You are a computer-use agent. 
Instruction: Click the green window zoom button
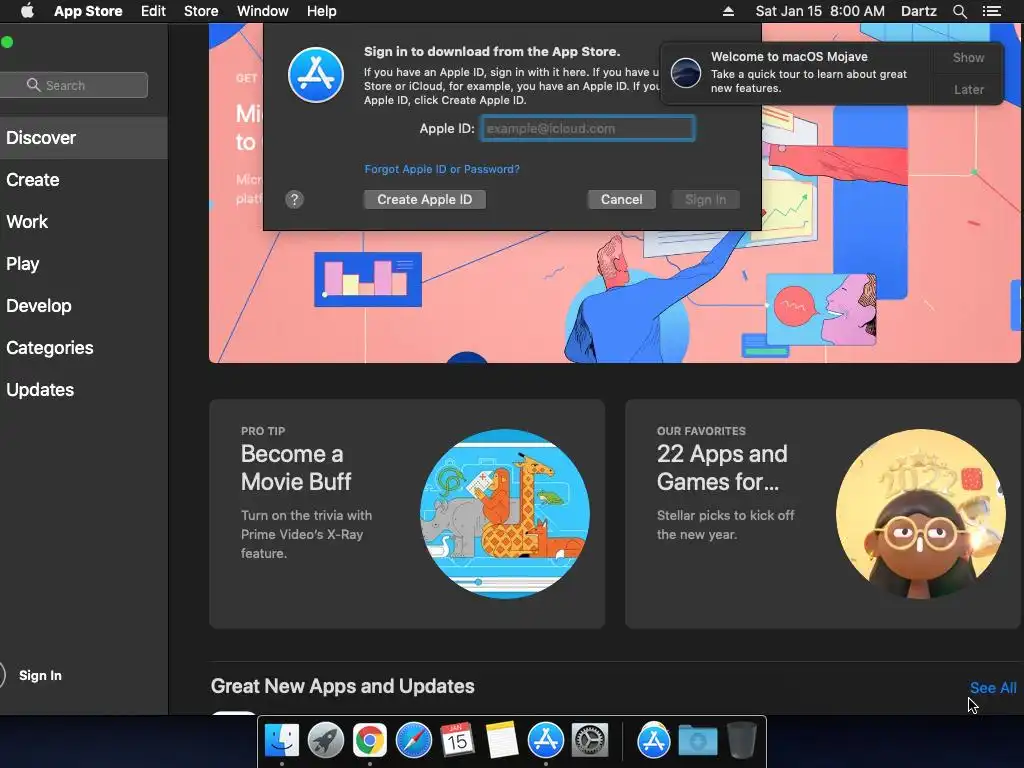coord(7,42)
